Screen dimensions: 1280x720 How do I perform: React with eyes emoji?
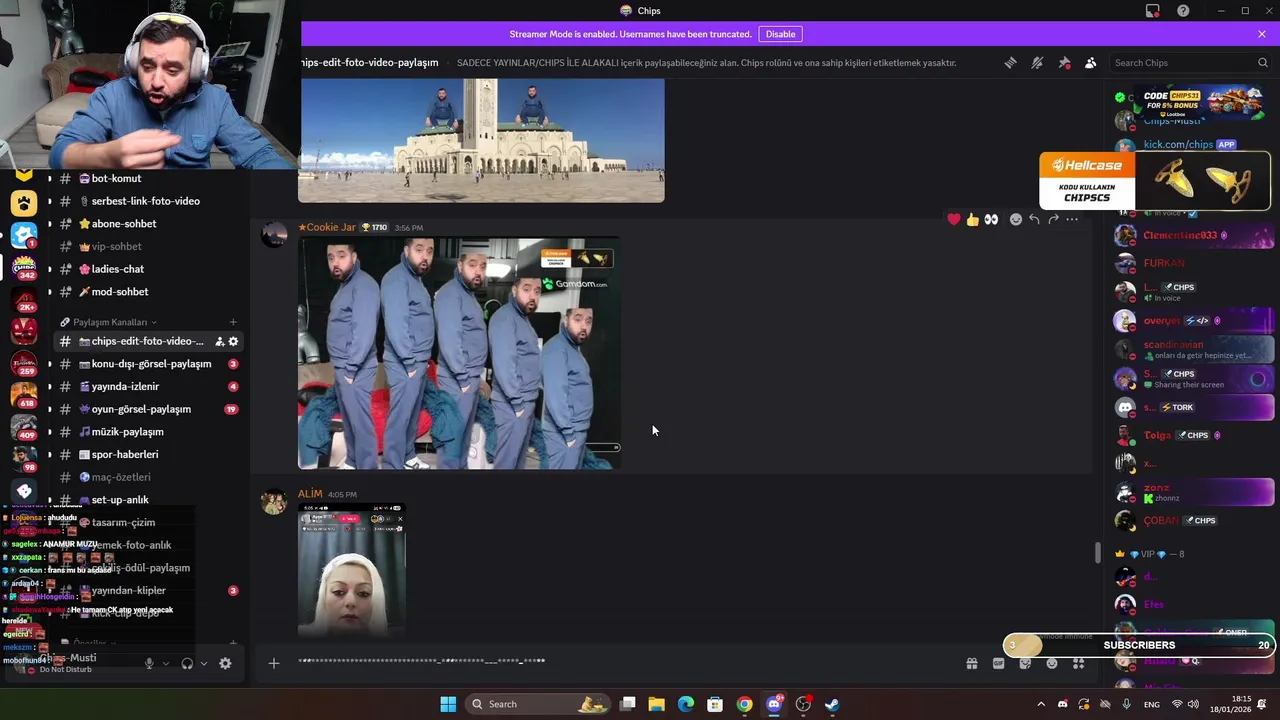[991, 219]
